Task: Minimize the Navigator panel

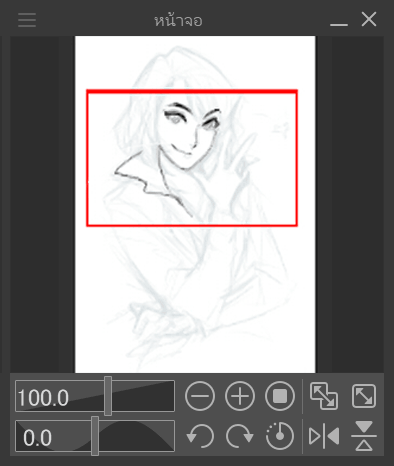Action: point(339,24)
